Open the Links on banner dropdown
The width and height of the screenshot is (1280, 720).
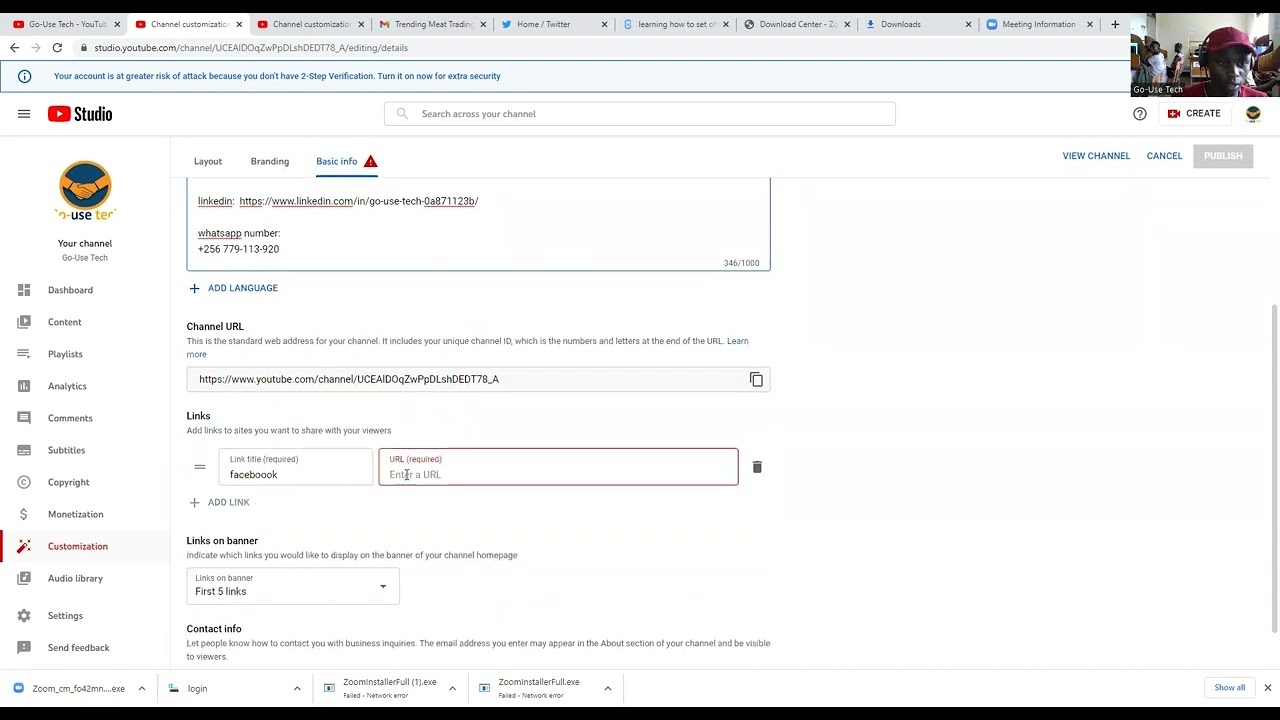click(x=293, y=586)
